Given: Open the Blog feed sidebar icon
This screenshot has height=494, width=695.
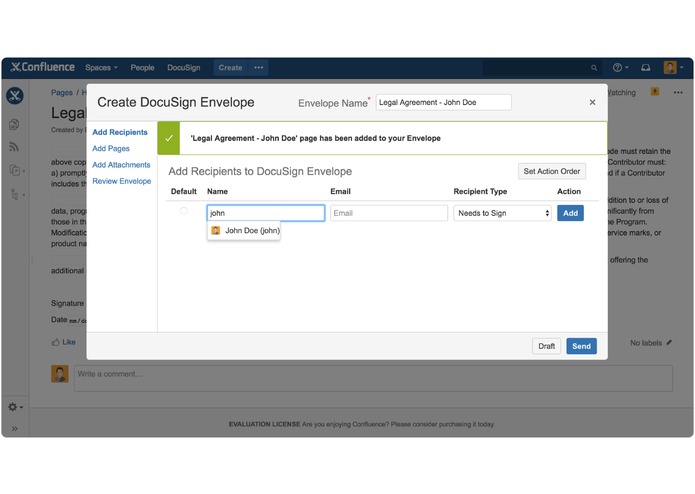Looking at the screenshot, I should click(x=14, y=147).
